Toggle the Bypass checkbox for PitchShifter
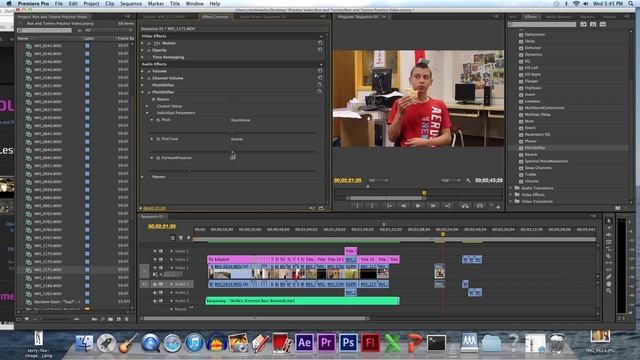Screen dimensions: 640x360 pos(232,99)
